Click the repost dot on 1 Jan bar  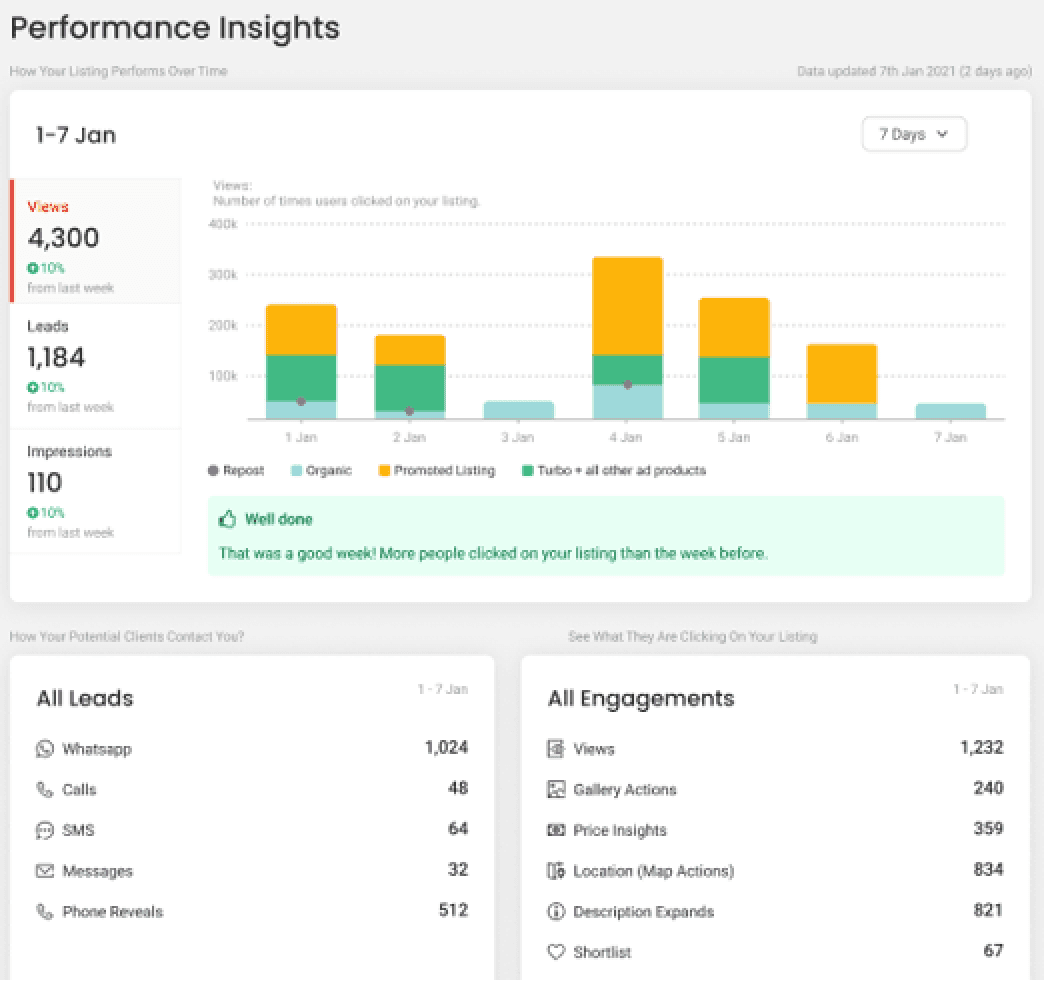pyautogui.click(x=301, y=402)
